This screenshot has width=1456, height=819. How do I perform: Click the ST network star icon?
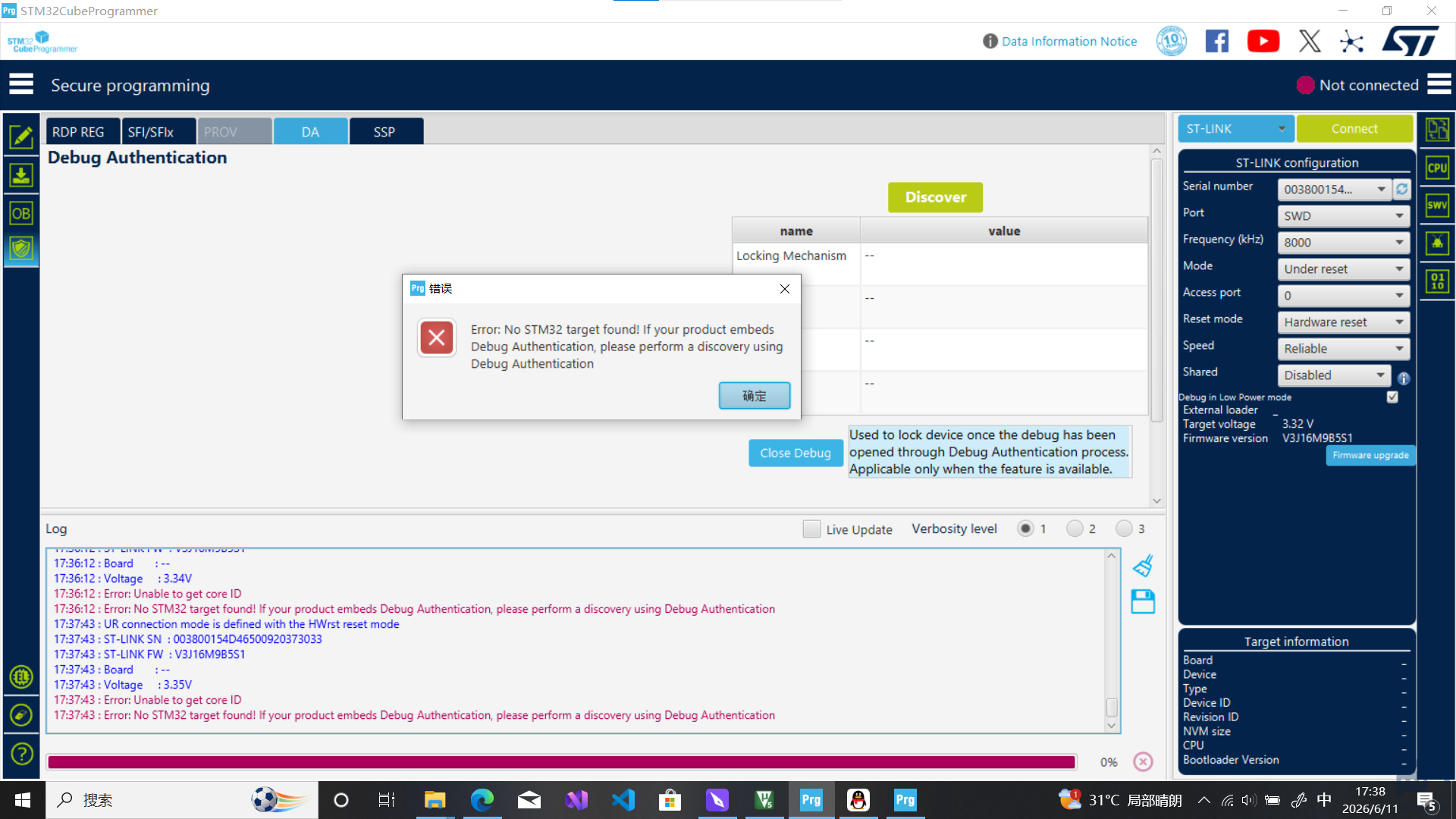tap(1351, 41)
